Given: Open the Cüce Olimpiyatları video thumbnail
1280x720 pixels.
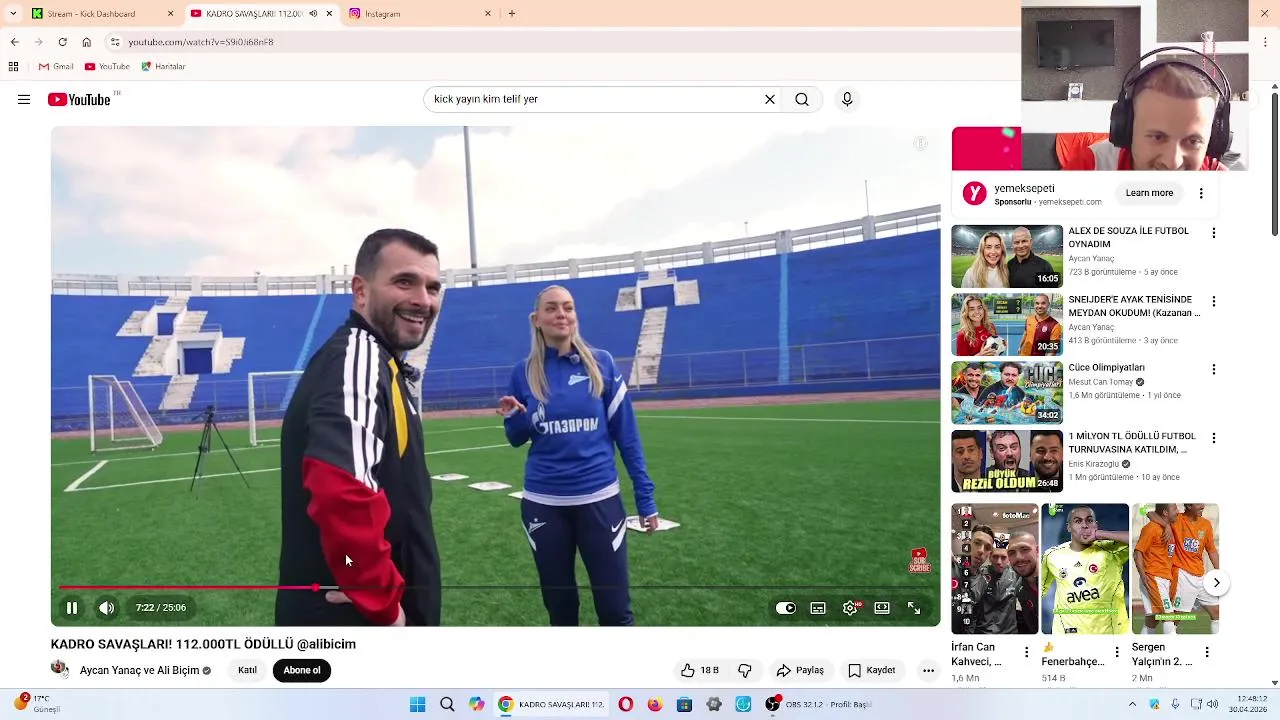Looking at the screenshot, I should point(1007,393).
